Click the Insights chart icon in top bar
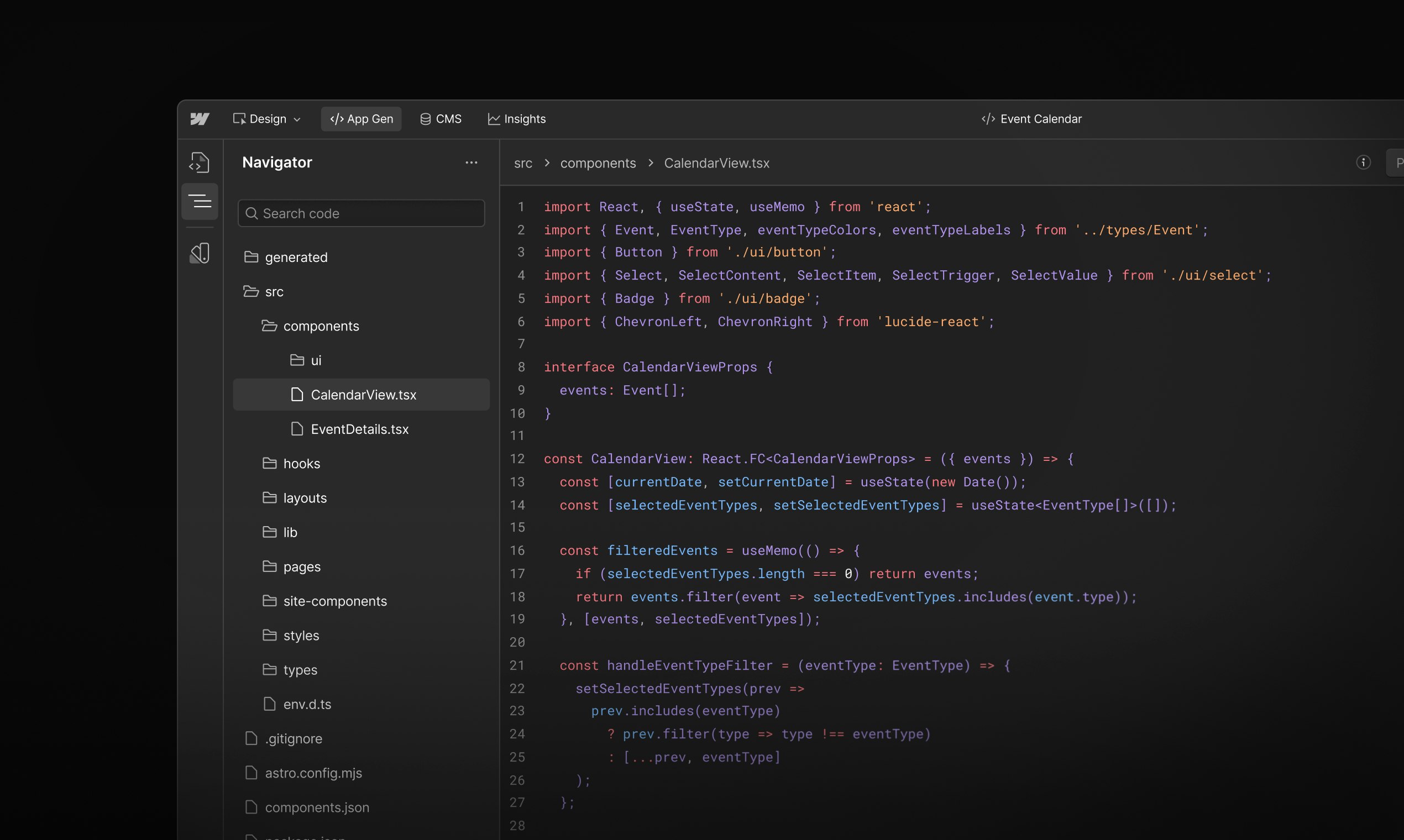Image resolution: width=1404 pixels, height=840 pixels. coord(494,118)
